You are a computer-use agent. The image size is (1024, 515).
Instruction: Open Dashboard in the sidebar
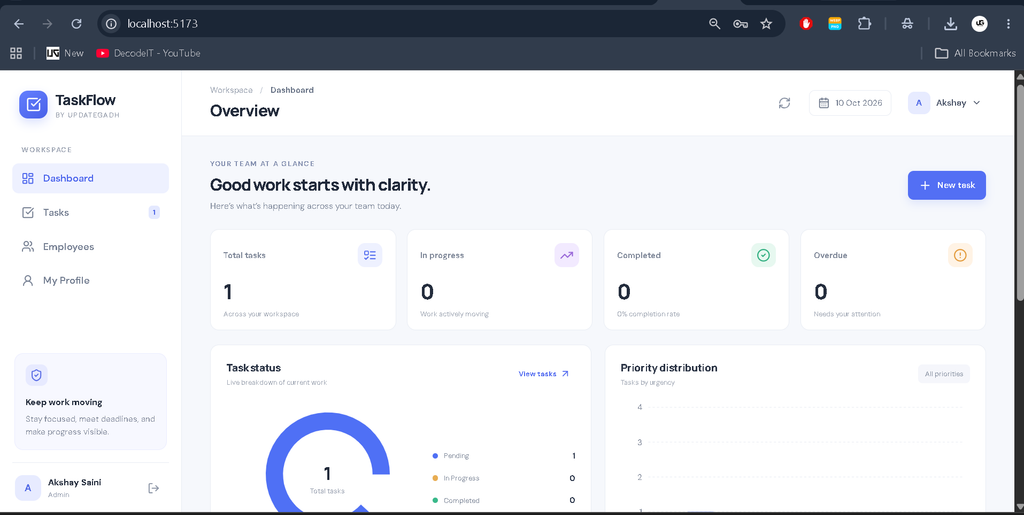tap(91, 178)
